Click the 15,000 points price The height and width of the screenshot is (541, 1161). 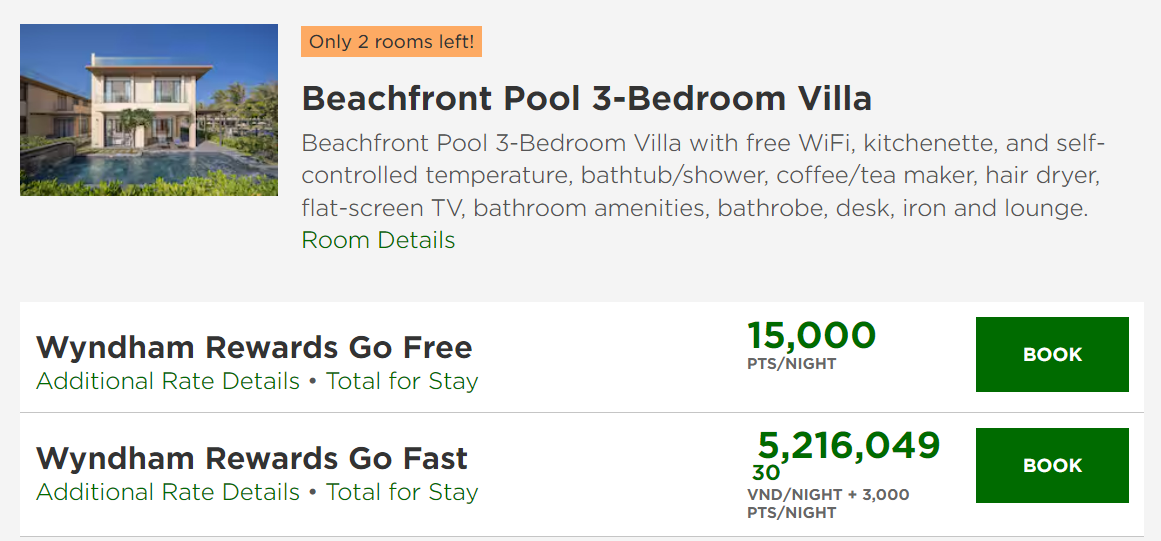811,335
